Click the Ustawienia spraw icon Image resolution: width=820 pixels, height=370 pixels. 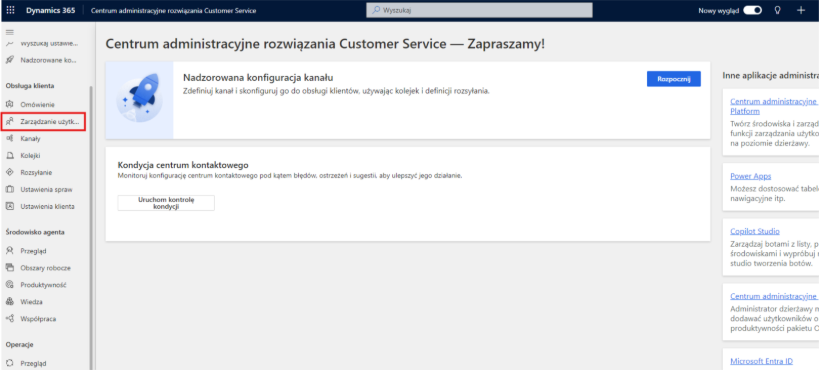[9, 189]
